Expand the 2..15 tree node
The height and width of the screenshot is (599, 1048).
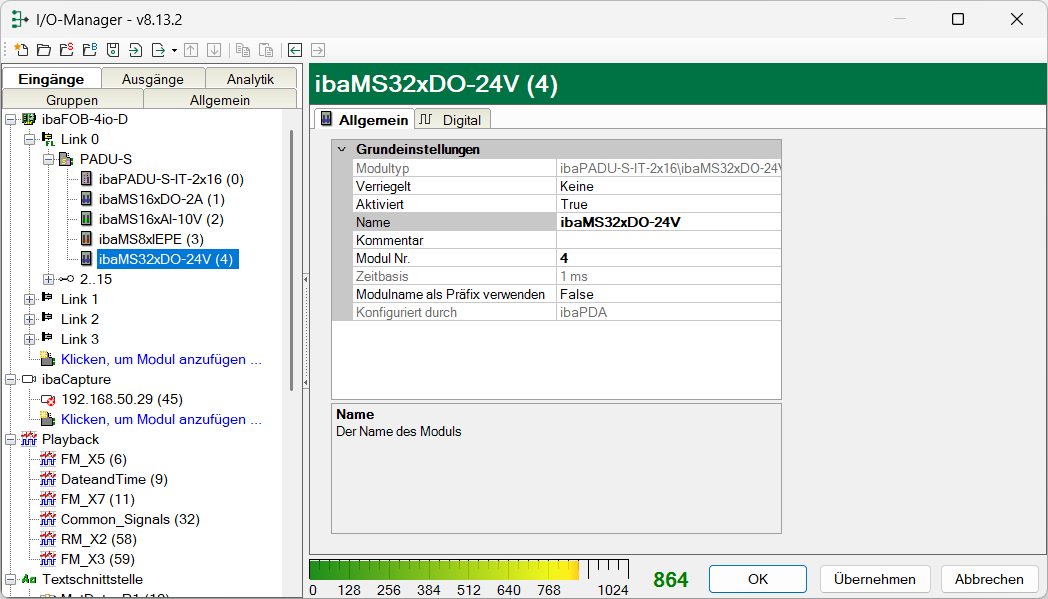48,279
